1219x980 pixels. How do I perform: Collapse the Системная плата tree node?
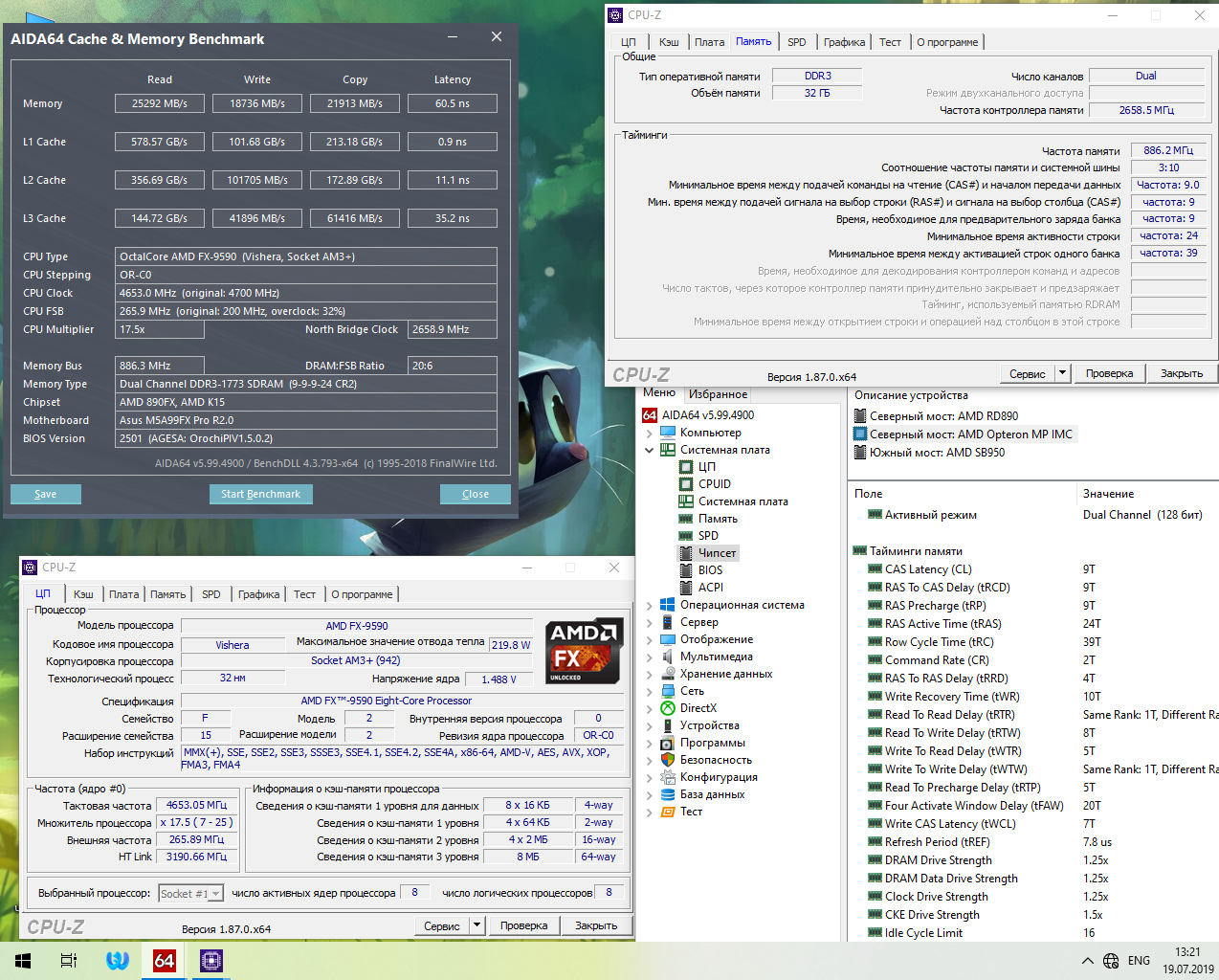pos(650,450)
